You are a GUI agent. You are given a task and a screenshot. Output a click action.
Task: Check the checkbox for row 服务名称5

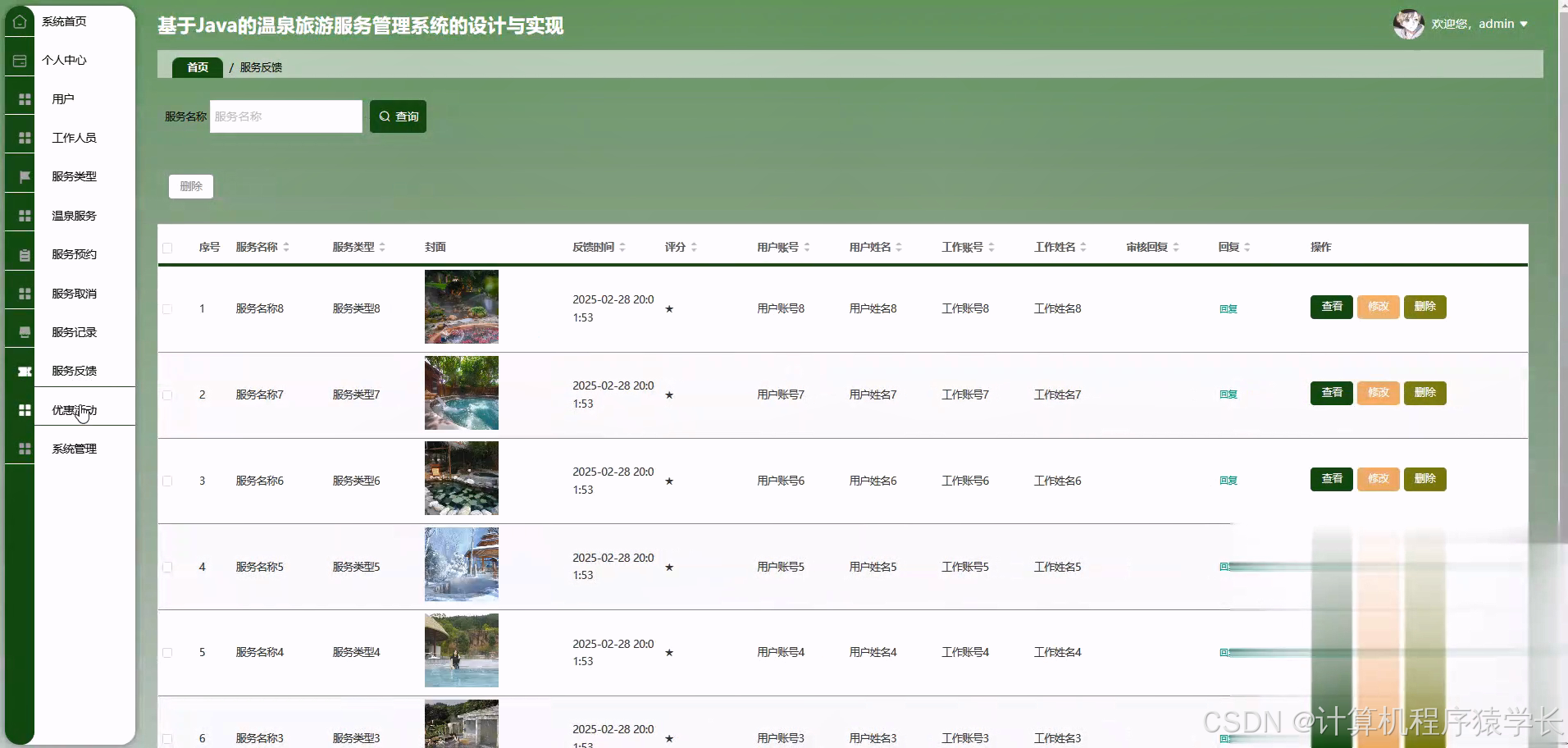coord(167,568)
